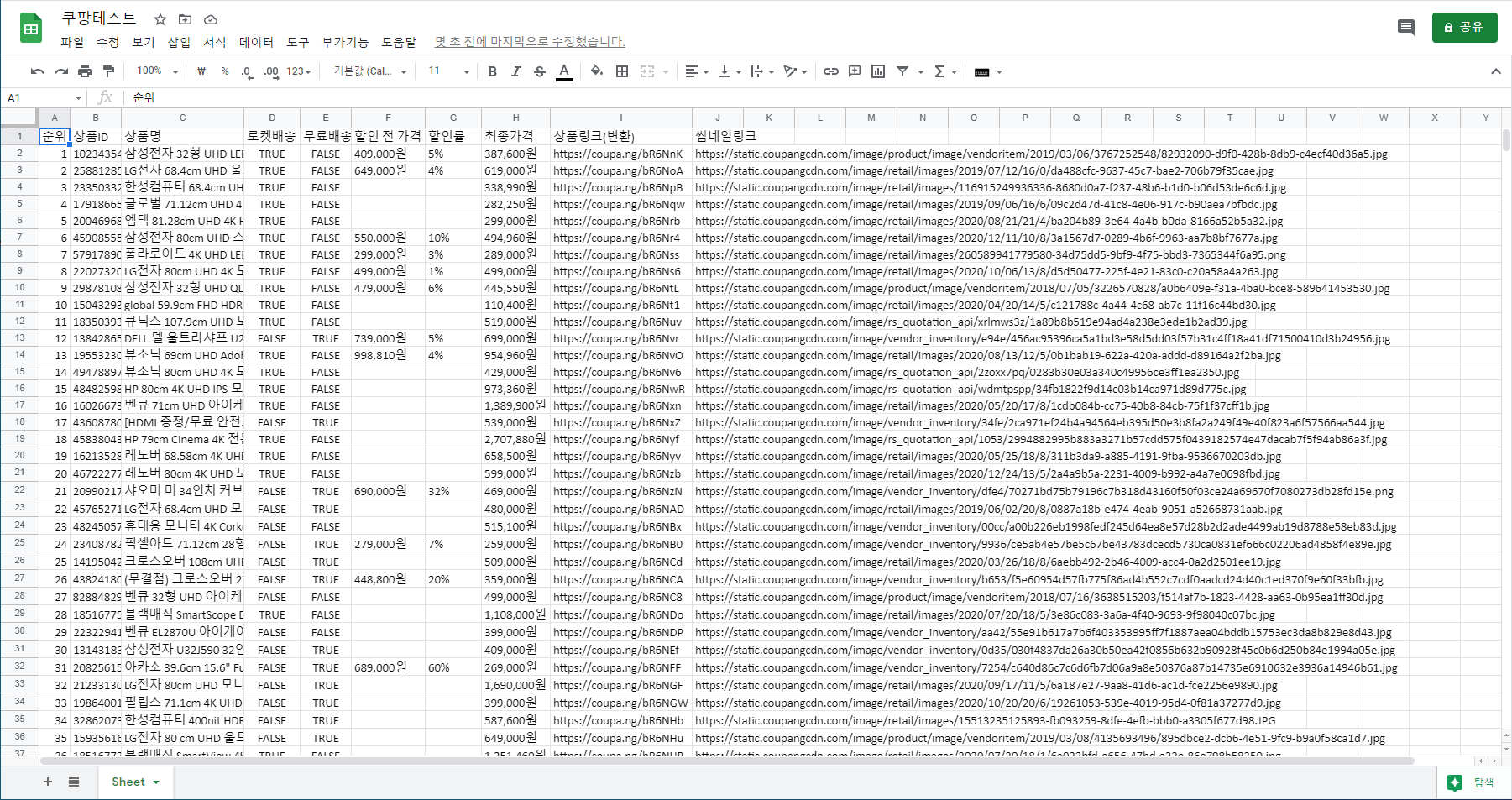The width and height of the screenshot is (1512, 800).
Task: Open the functions sigma icon
Action: point(939,72)
